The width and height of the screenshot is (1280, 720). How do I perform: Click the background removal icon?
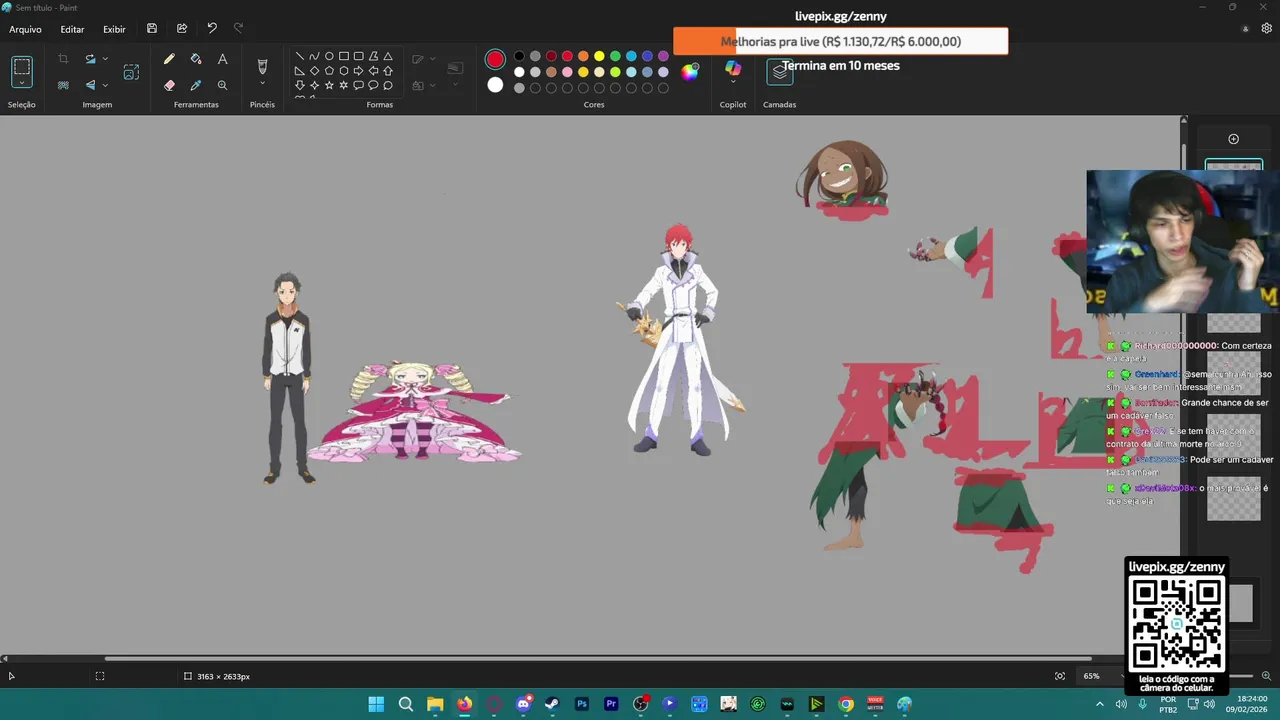(x=63, y=85)
